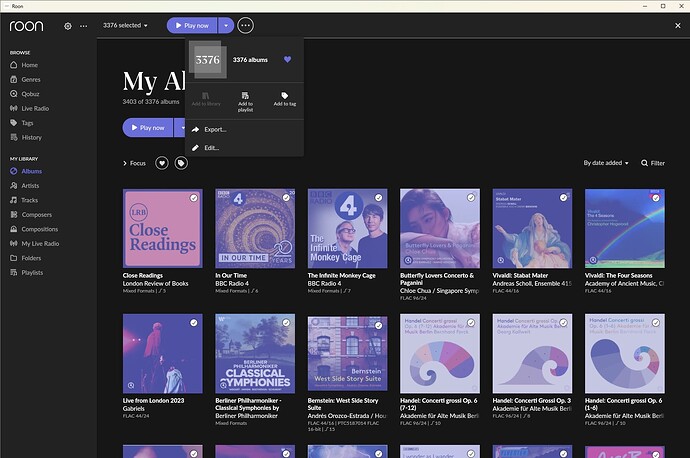
Task: Click Qobuz badge on Four Seasons cover
Action: click(x=593, y=260)
